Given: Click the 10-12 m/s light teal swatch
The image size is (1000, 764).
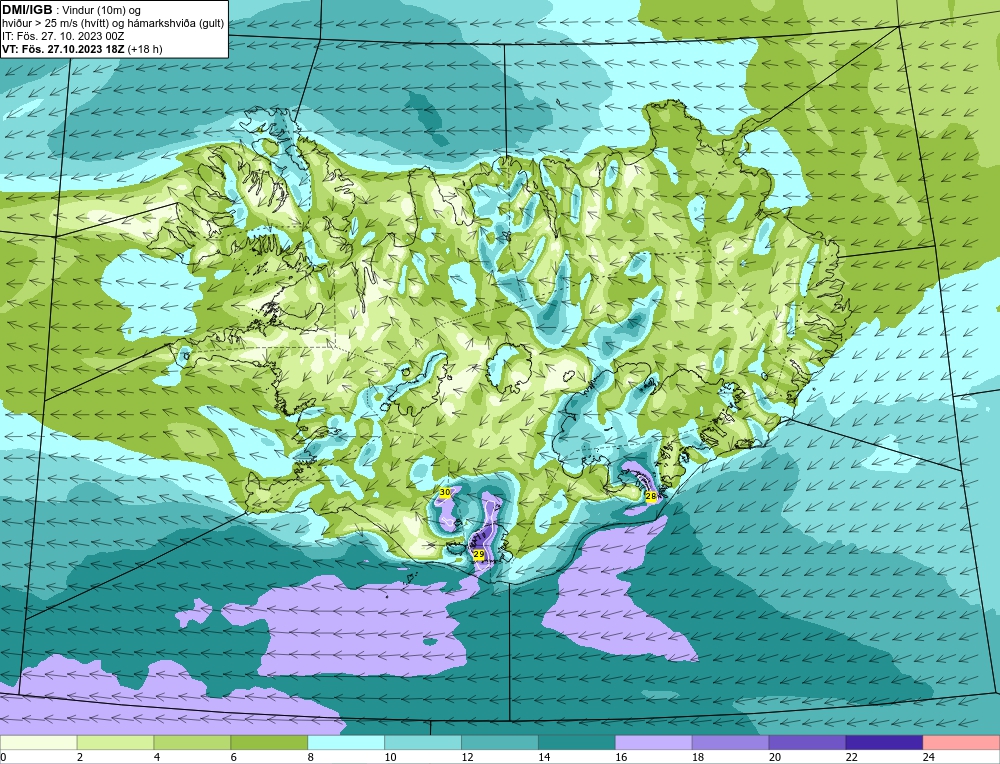Looking at the screenshot, I should point(423,743).
